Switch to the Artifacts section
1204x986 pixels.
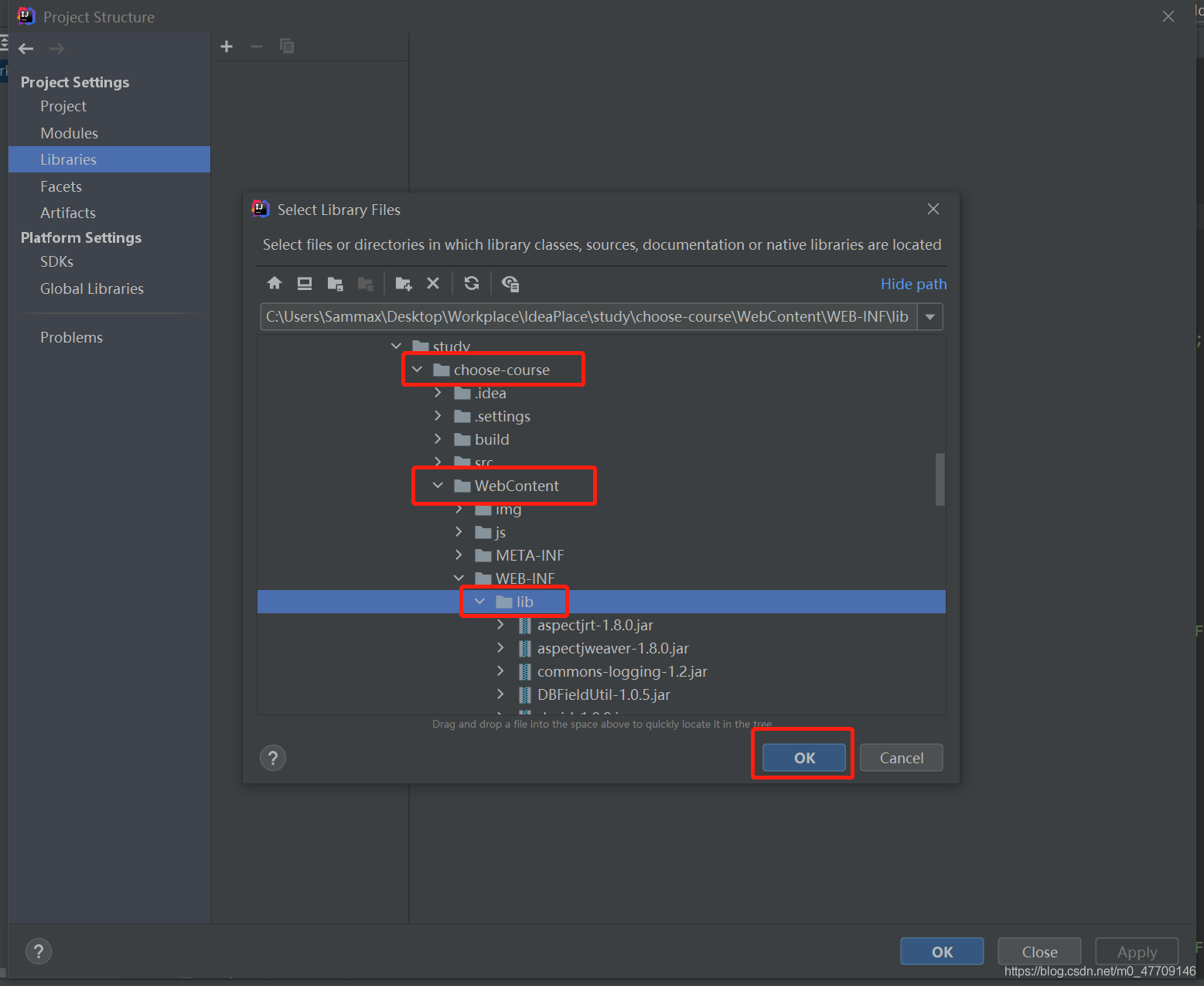[68, 213]
